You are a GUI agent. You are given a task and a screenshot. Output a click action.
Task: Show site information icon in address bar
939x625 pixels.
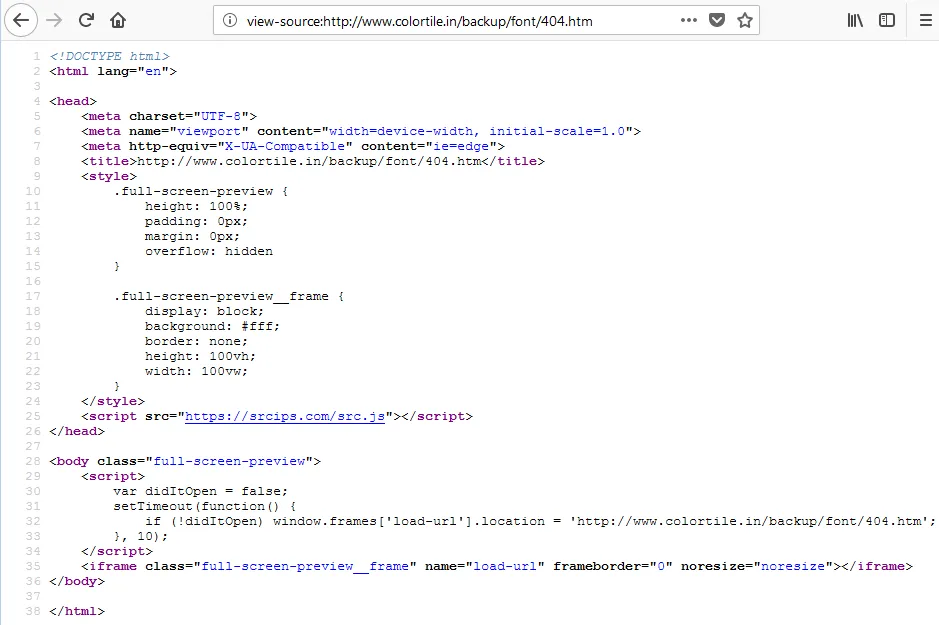pyautogui.click(x=229, y=20)
